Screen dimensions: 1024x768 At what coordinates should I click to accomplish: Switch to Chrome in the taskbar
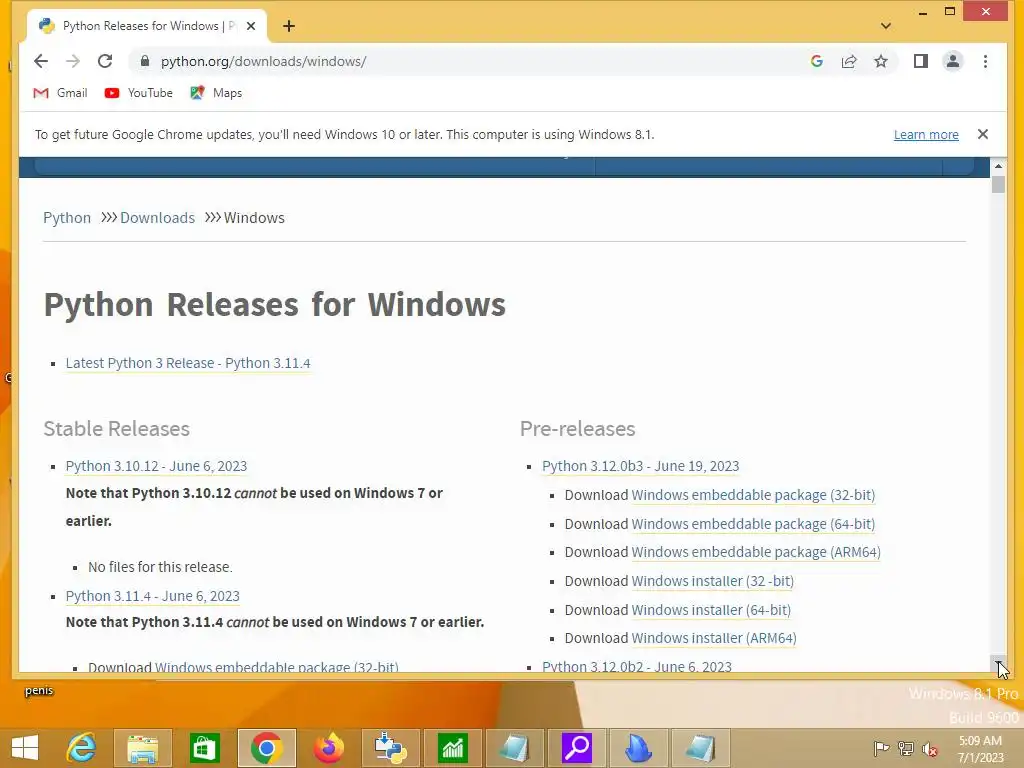coord(266,748)
